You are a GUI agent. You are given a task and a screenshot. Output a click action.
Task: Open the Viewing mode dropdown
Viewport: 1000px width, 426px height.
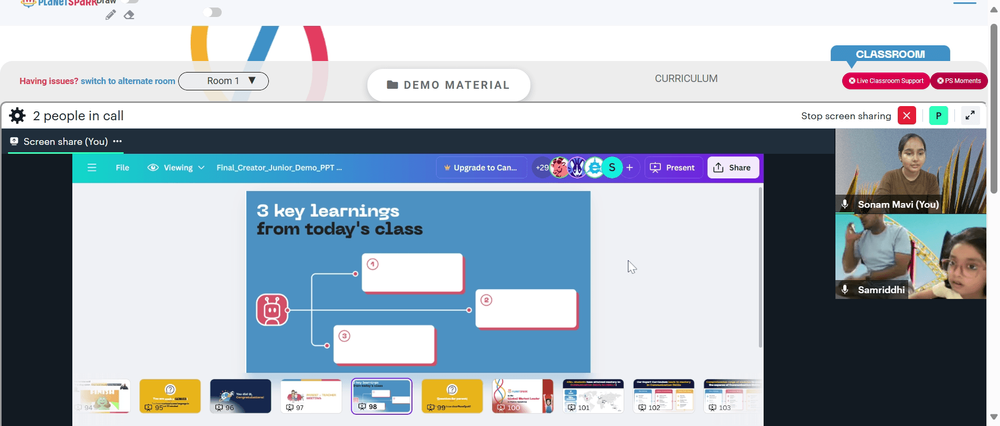click(176, 168)
